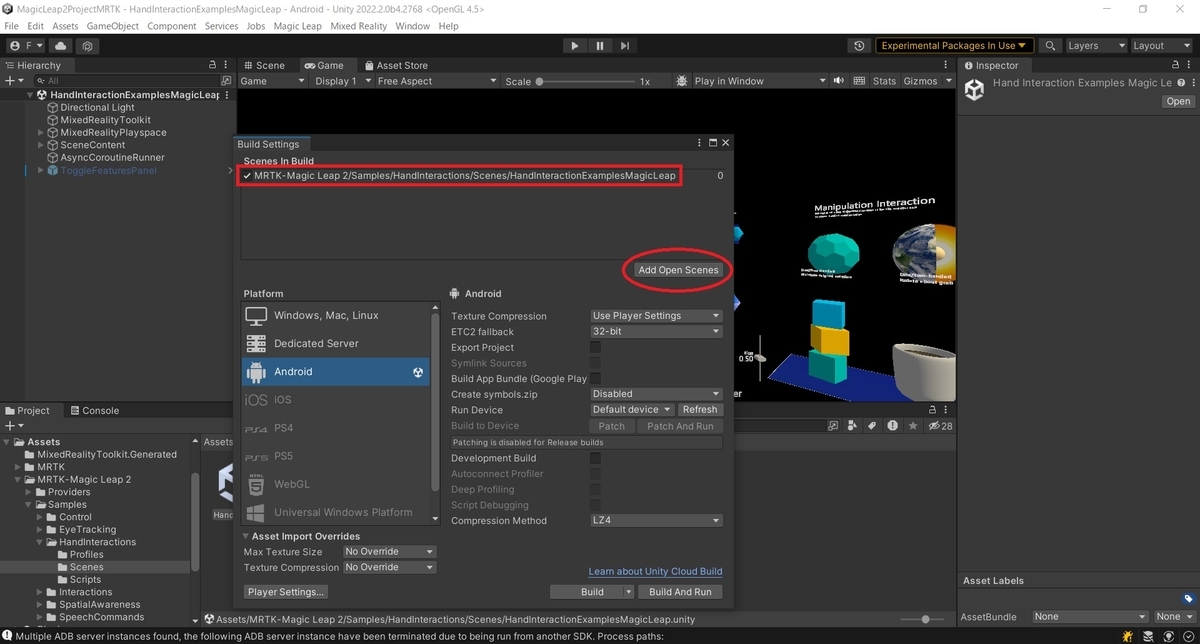The image size is (1200, 644).
Task: Expand the SceneContent object in Hierarchy
Action: coord(41,145)
